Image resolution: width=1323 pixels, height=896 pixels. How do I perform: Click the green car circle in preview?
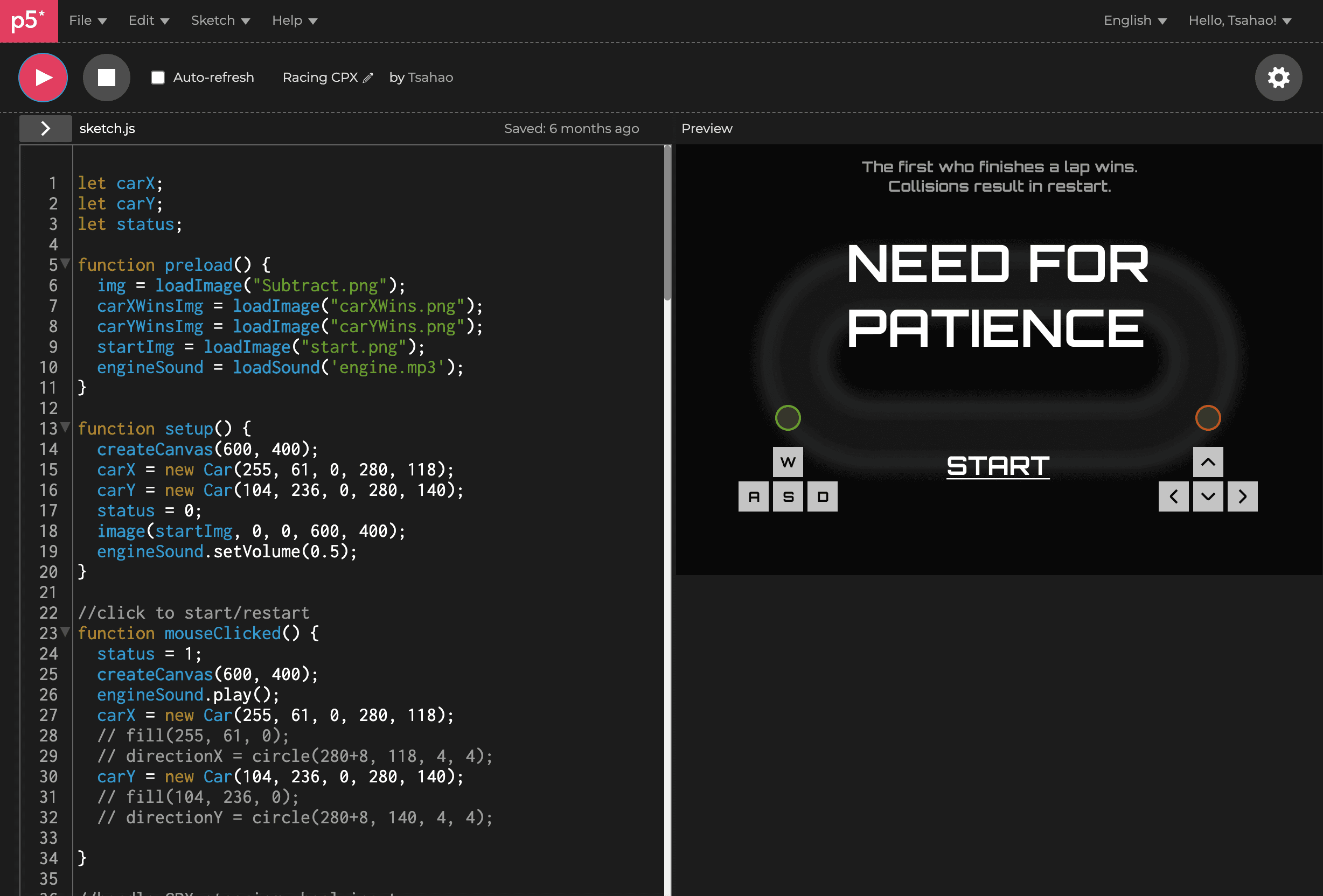[788, 418]
